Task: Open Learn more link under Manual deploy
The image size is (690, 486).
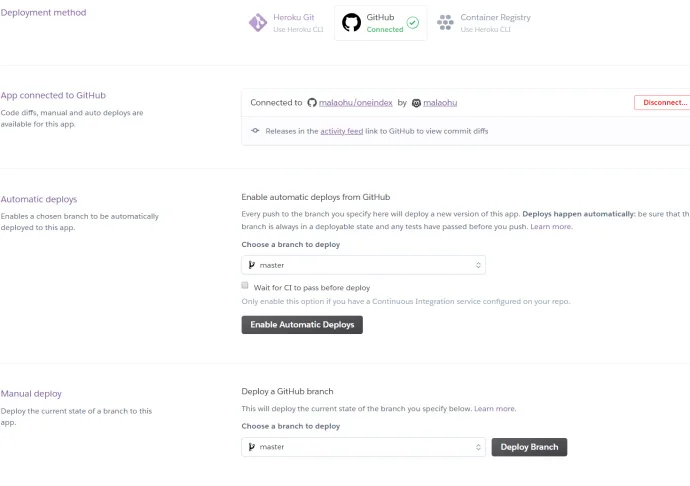Action: pyautogui.click(x=495, y=409)
